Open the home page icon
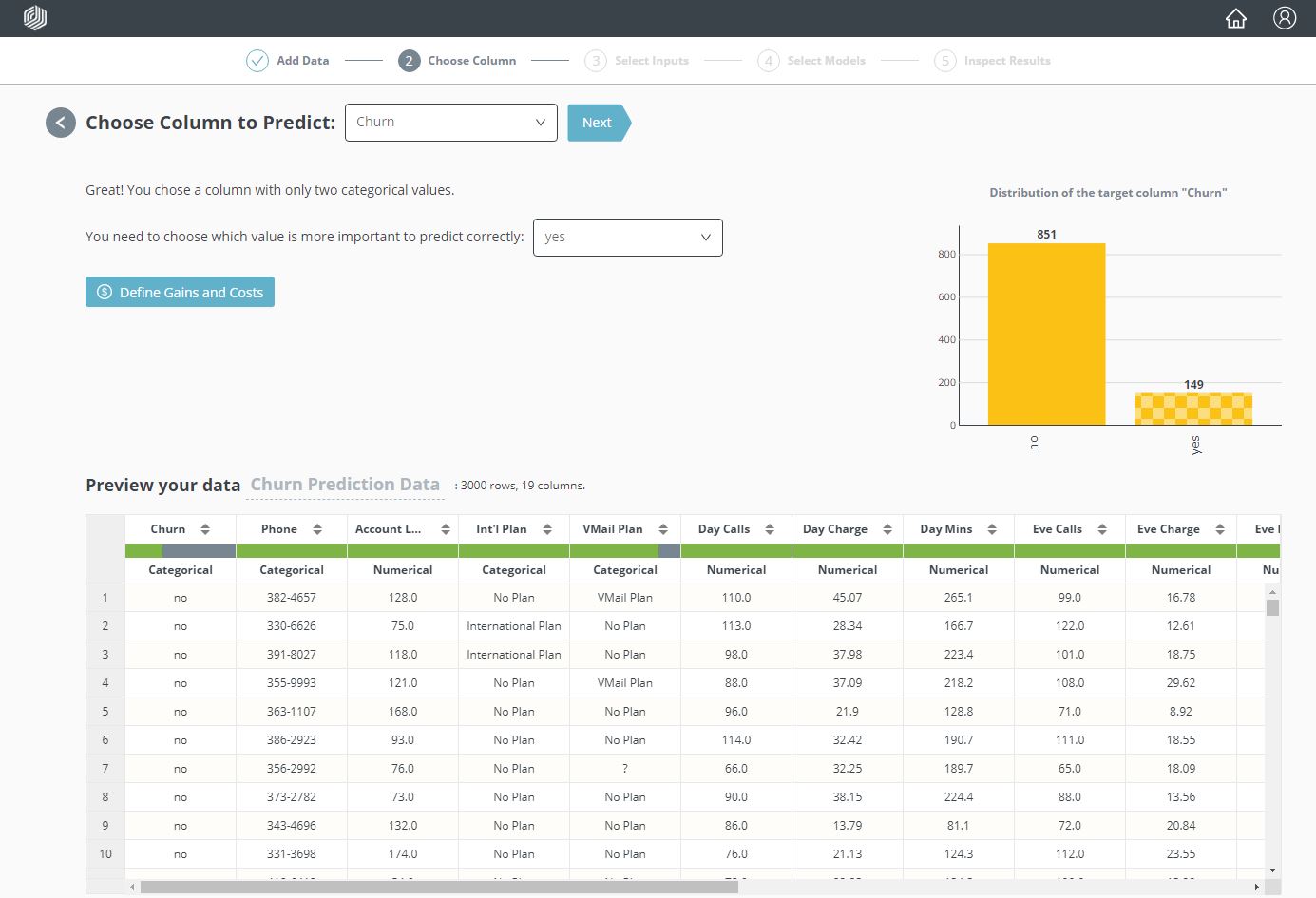The height and width of the screenshot is (898, 1316). pos(1235,18)
